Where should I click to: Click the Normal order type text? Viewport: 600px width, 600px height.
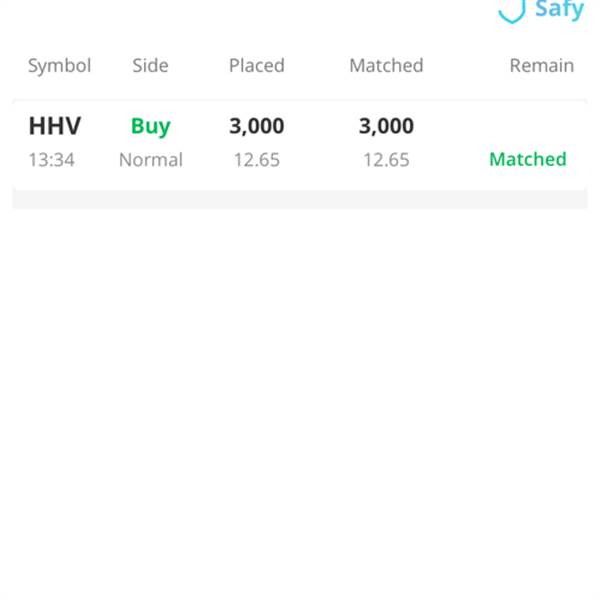point(151,160)
